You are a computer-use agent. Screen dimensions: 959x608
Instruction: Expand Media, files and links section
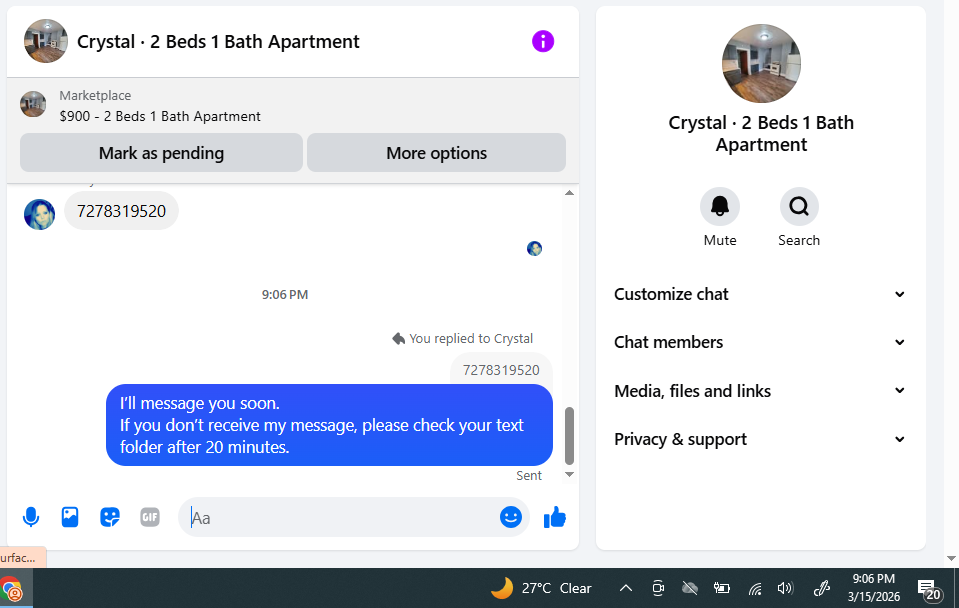760,391
